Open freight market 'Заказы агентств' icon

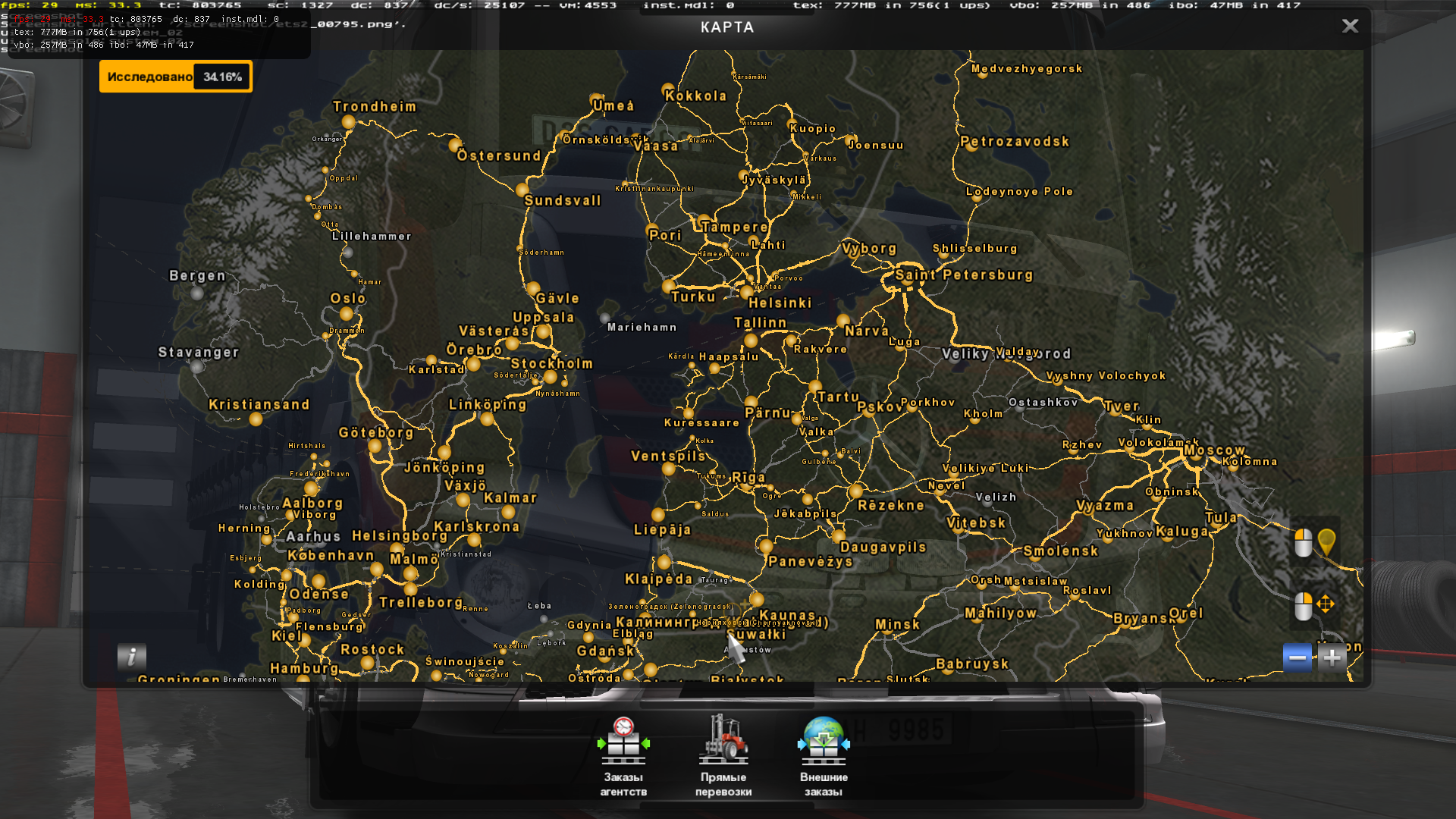click(x=623, y=742)
